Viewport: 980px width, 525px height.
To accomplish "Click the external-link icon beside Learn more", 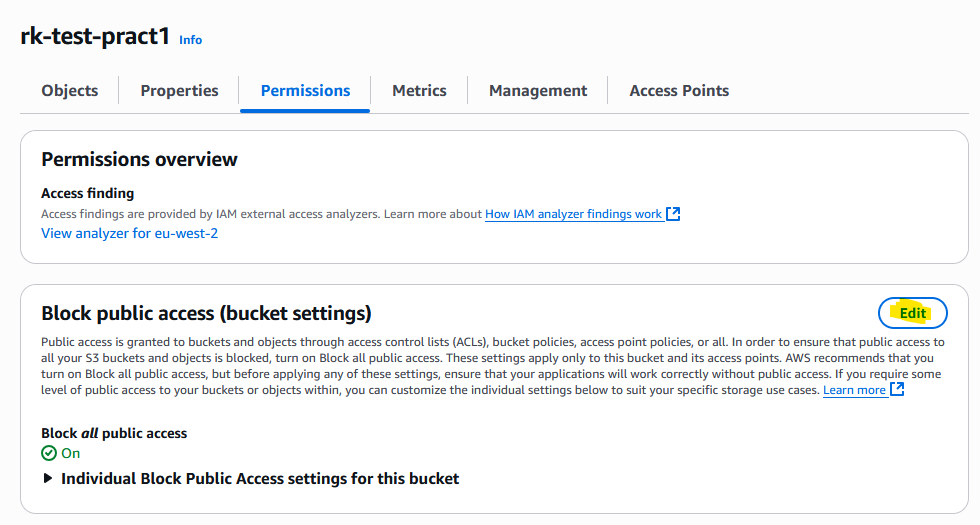I will [x=897, y=390].
